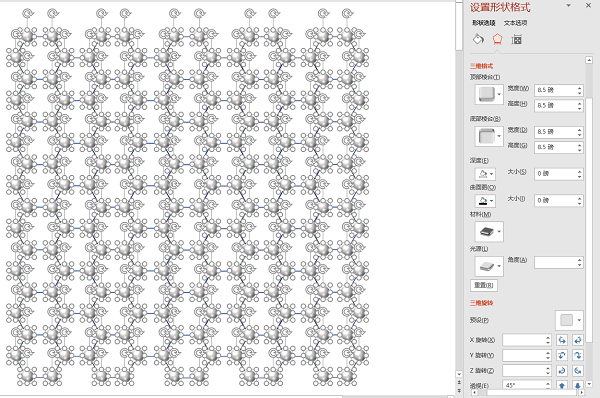Expand the lighting (光源) dropdown
The width and height of the screenshot is (600, 398).
[489, 266]
